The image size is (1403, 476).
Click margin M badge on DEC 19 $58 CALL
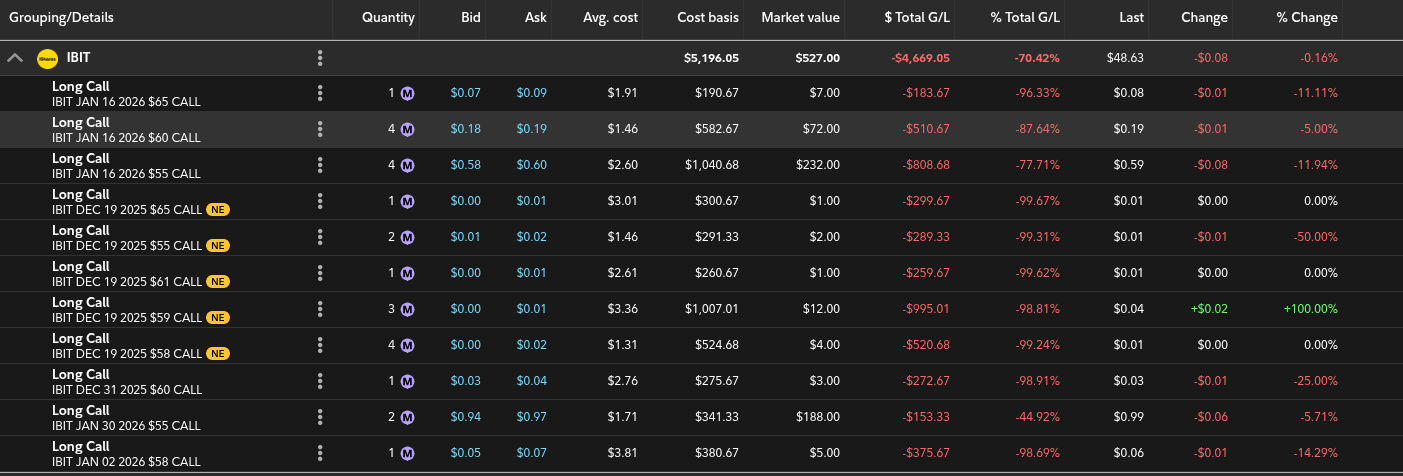[408, 345]
